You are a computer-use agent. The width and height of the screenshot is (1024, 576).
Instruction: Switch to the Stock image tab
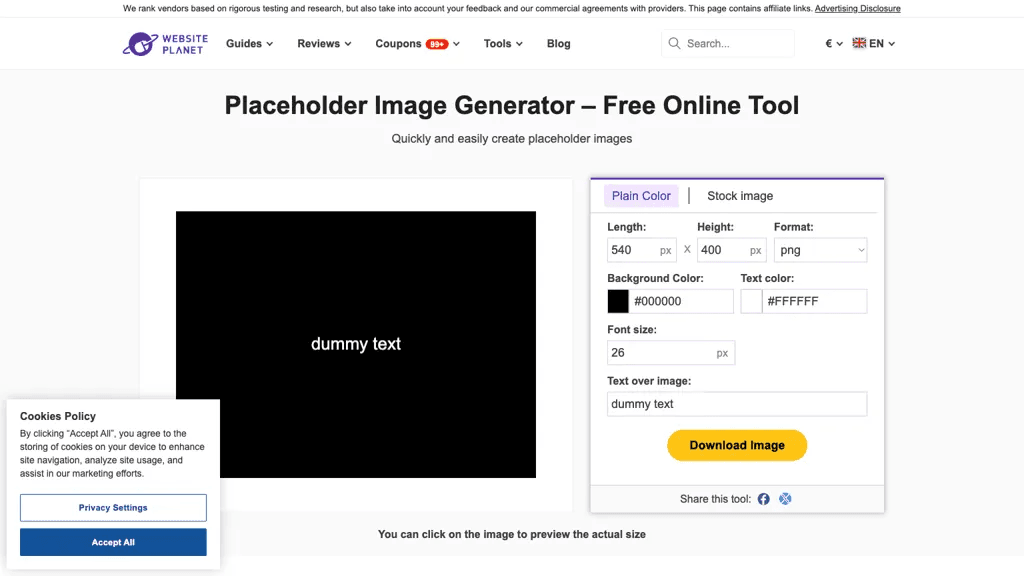[740, 196]
